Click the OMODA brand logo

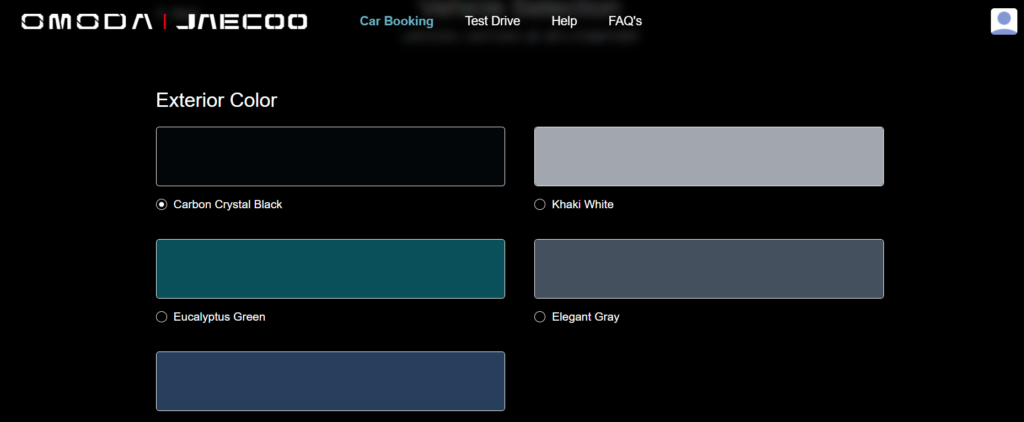[86, 21]
